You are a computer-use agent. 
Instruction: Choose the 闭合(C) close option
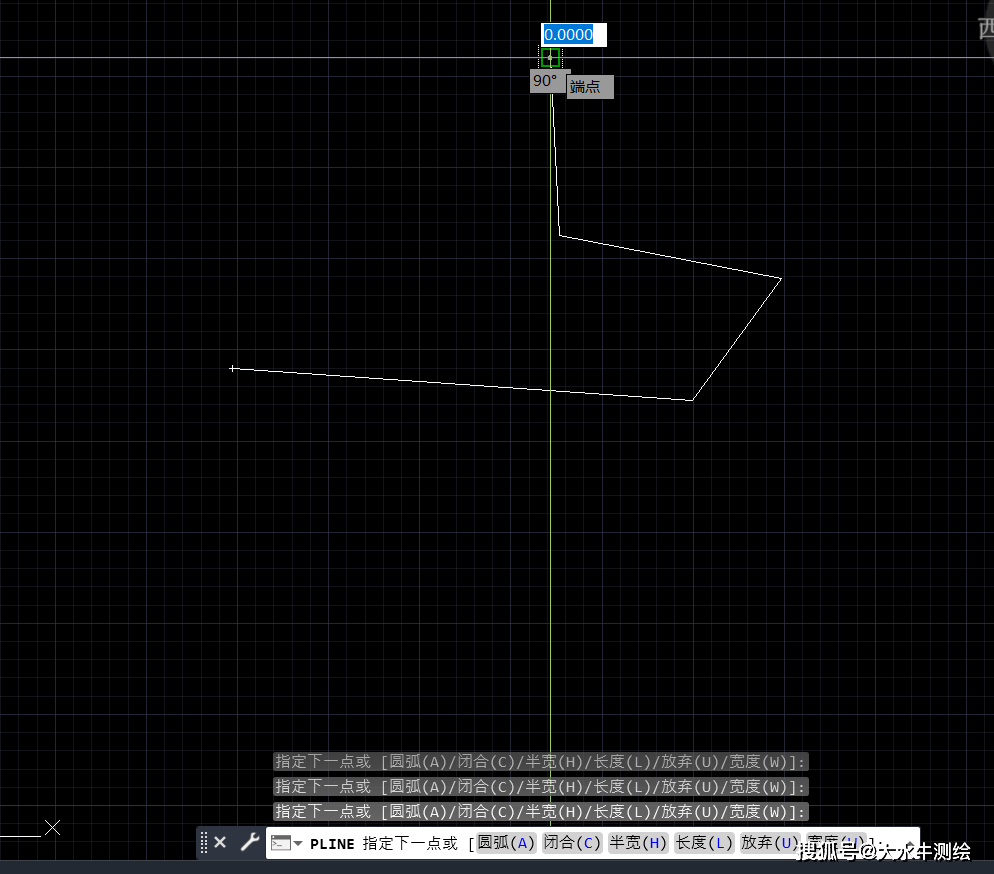[572, 843]
